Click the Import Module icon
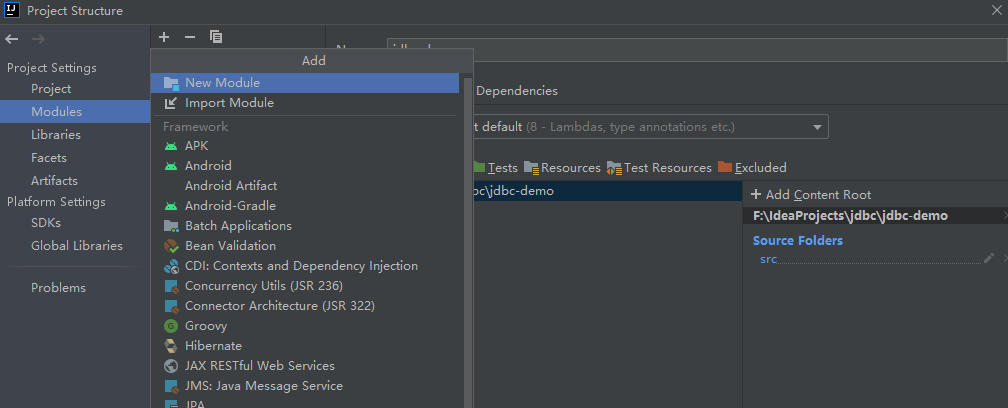1008x408 pixels. (x=171, y=103)
